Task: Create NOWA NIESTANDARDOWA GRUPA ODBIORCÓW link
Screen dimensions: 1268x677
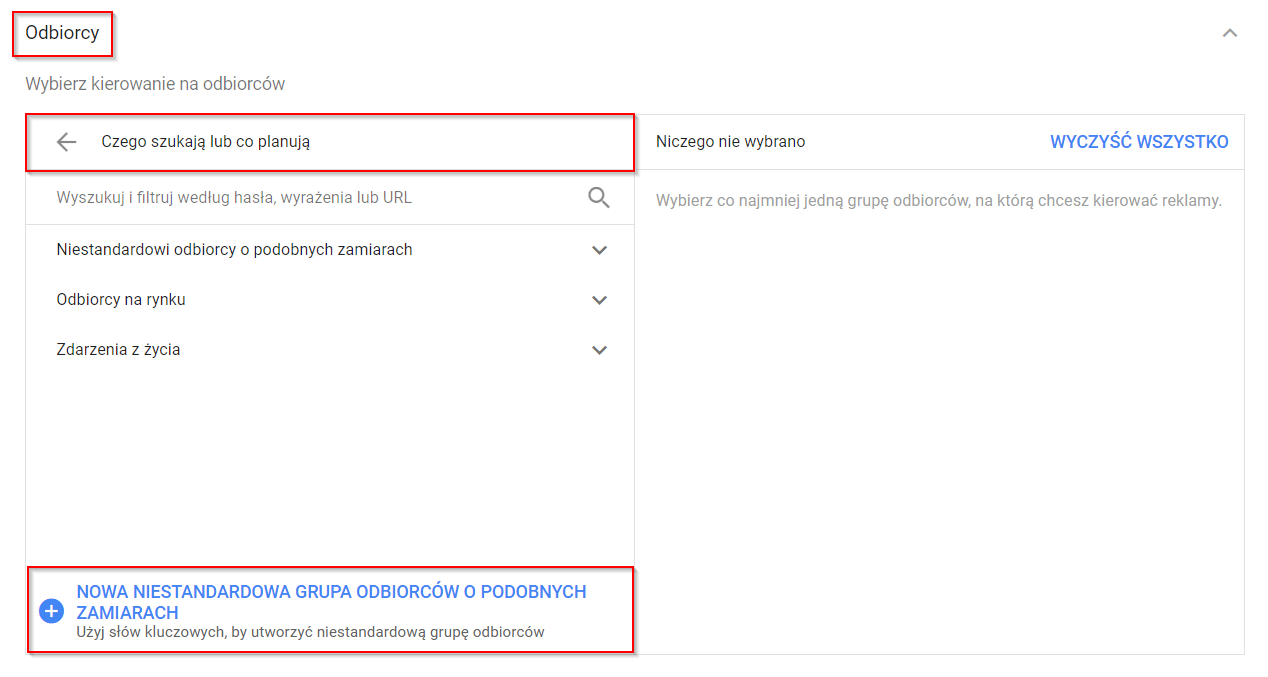Action: coord(331,602)
